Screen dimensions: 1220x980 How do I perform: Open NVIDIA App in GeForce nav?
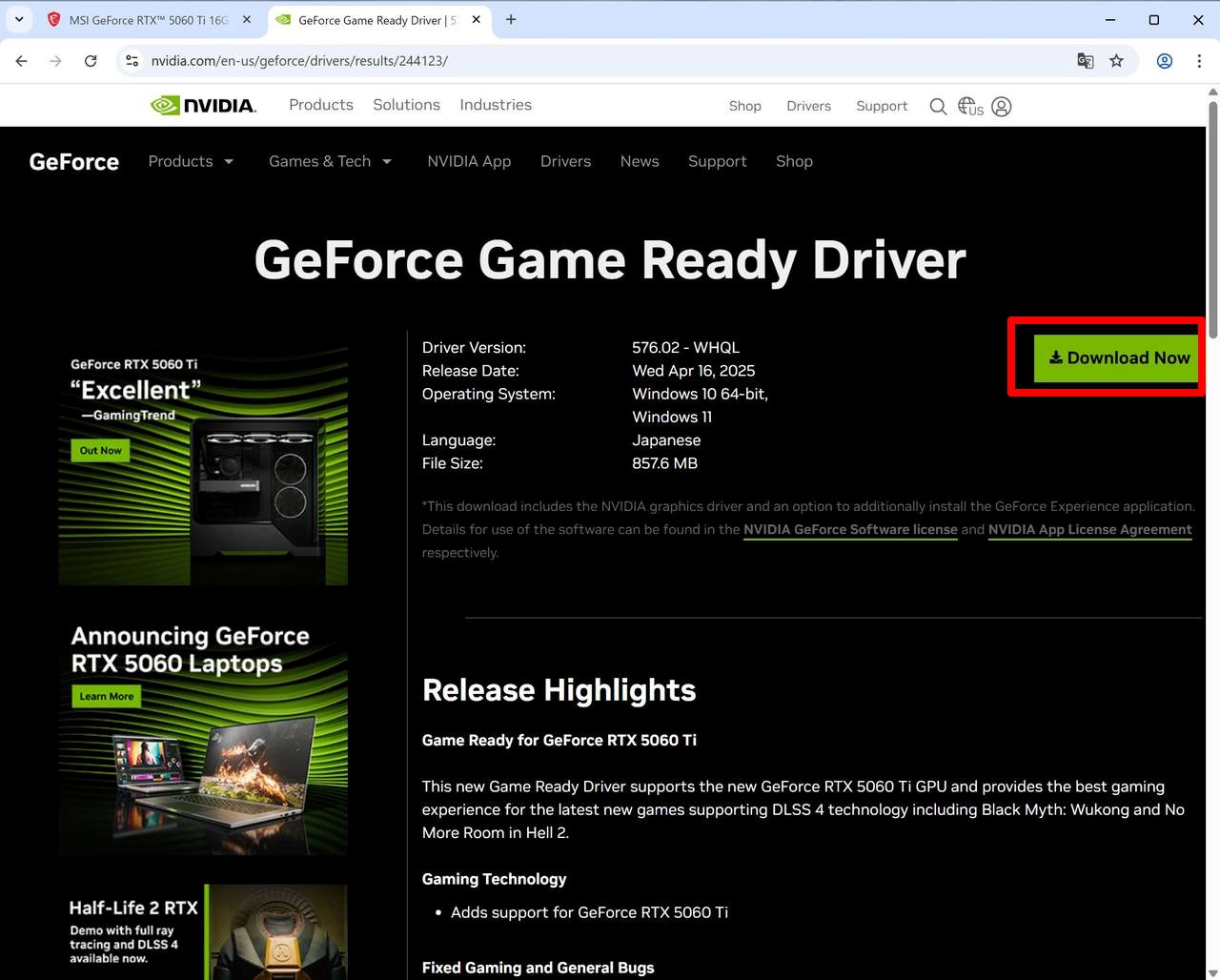pos(469,161)
